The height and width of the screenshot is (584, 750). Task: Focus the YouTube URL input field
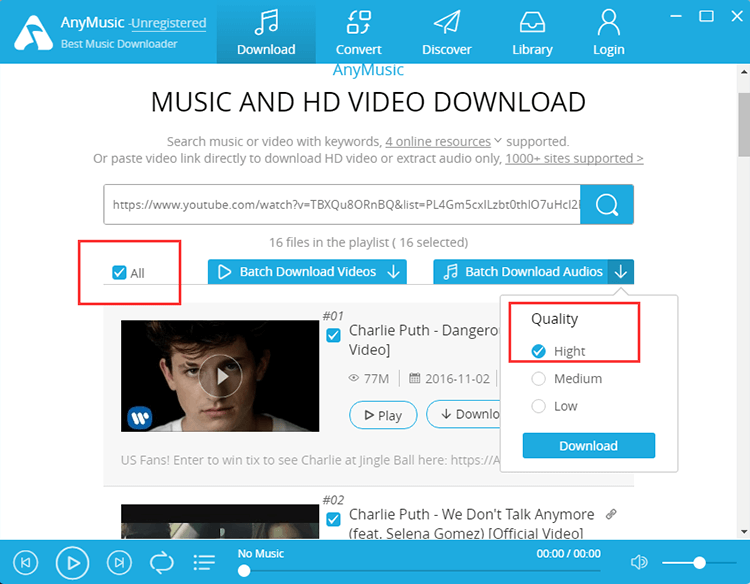click(x=342, y=205)
